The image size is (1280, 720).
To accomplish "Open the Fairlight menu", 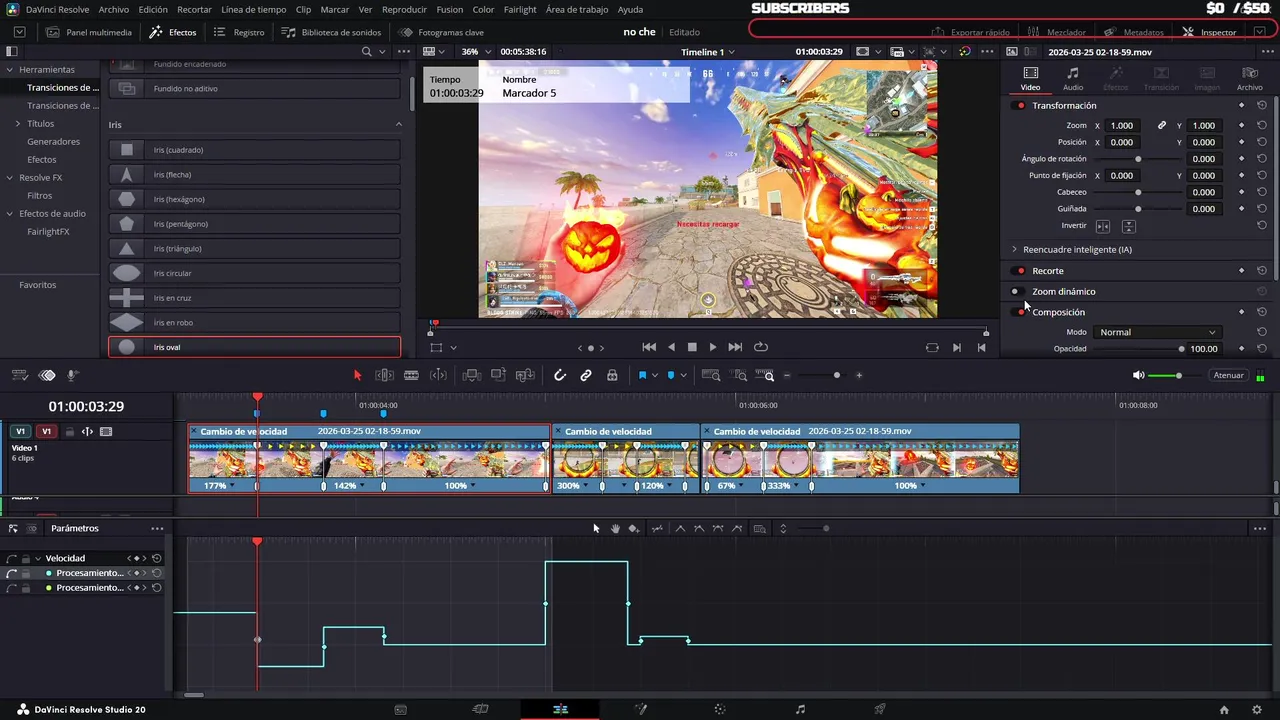I will 520,9.
